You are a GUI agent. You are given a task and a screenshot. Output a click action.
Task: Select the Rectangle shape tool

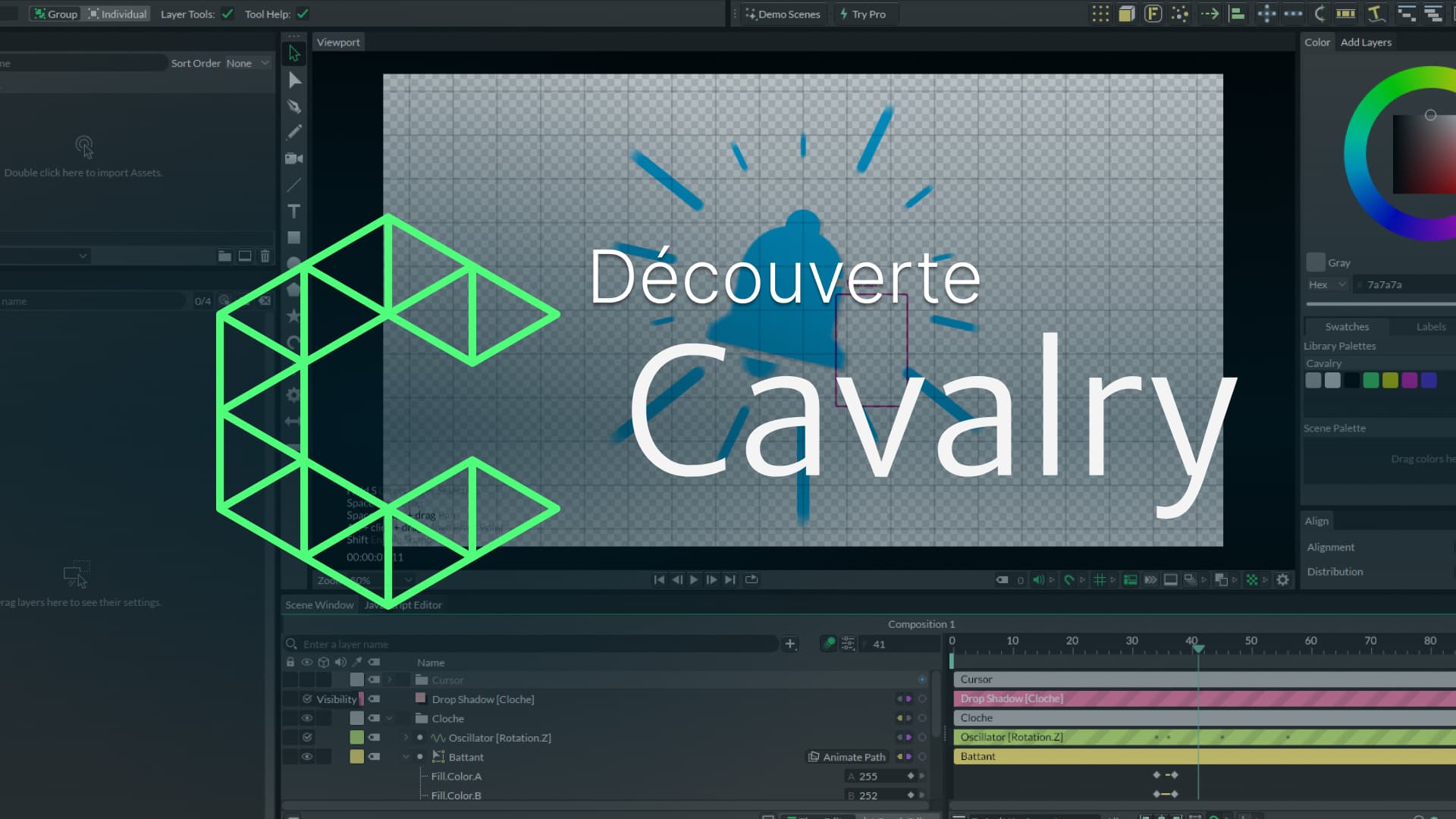(x=294, y=237)
